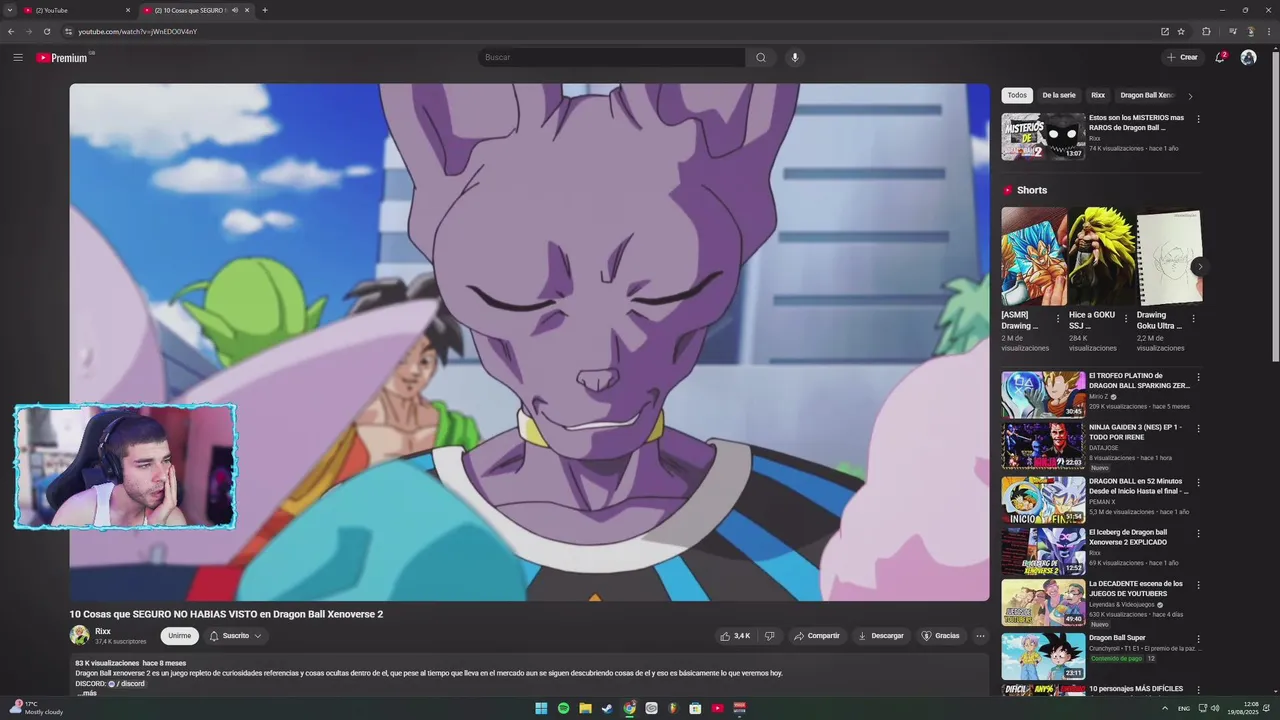Open Hice a GOKU SSJ short
The width and height of the screenshot is (1280, 720).
(1101, 256)
